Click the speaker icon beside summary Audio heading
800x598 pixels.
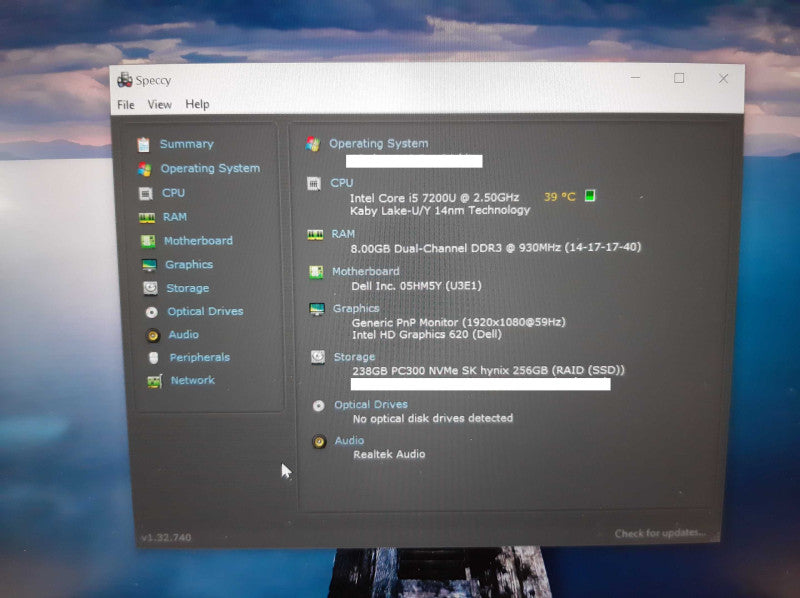pyautogui.click(x=319, y=441)
